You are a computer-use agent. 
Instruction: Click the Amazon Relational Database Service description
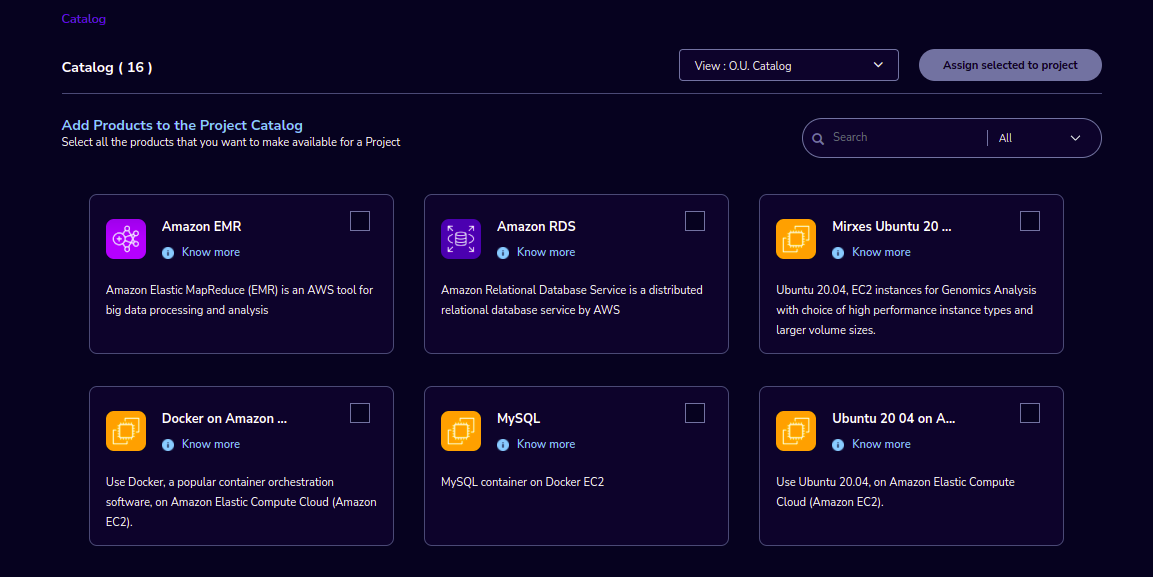tap(572, 300)
